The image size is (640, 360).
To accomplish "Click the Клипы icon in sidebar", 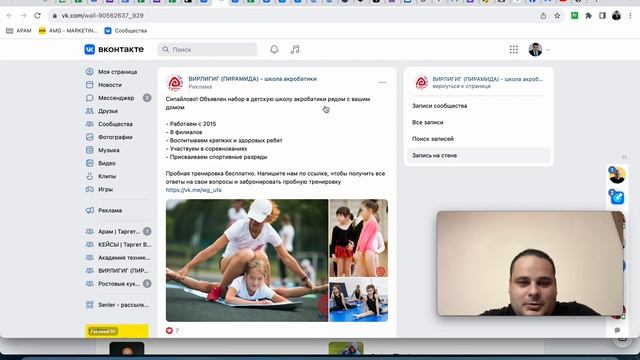I will coord(90,176).
